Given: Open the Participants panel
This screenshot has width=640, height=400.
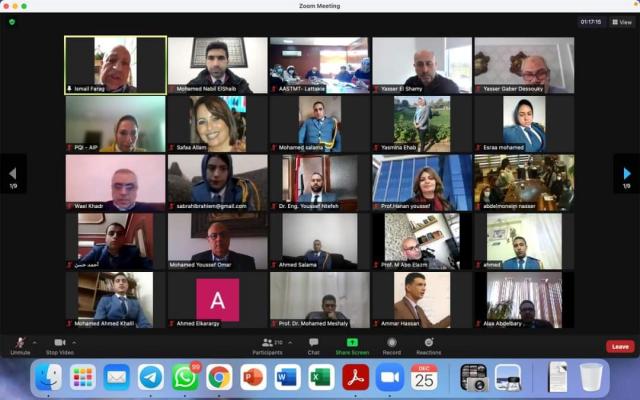Looking at the screenshot, I should click(x=267, y=346).
